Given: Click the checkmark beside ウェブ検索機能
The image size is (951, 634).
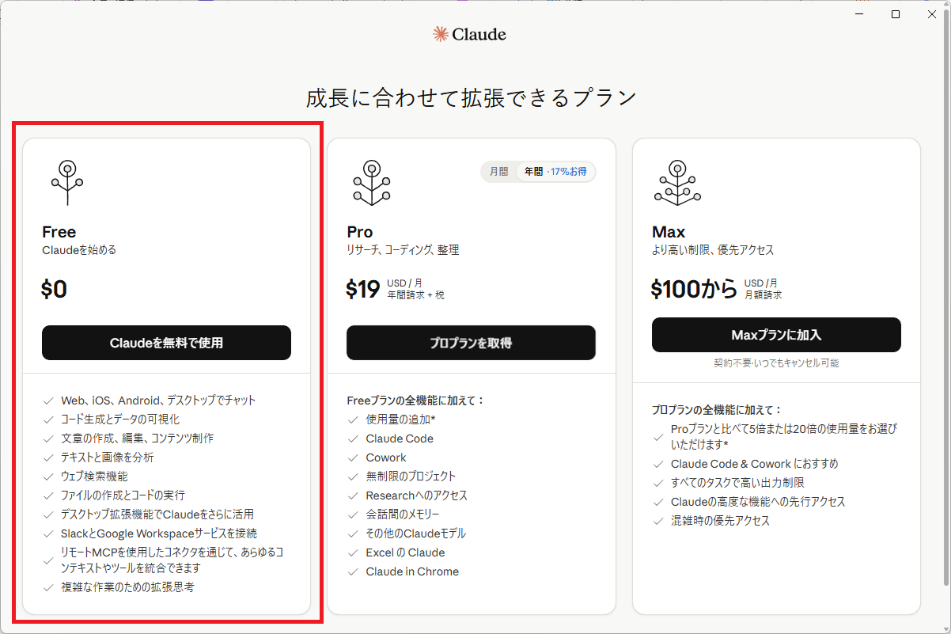Looking at the screenshot, I should (49, 477).
